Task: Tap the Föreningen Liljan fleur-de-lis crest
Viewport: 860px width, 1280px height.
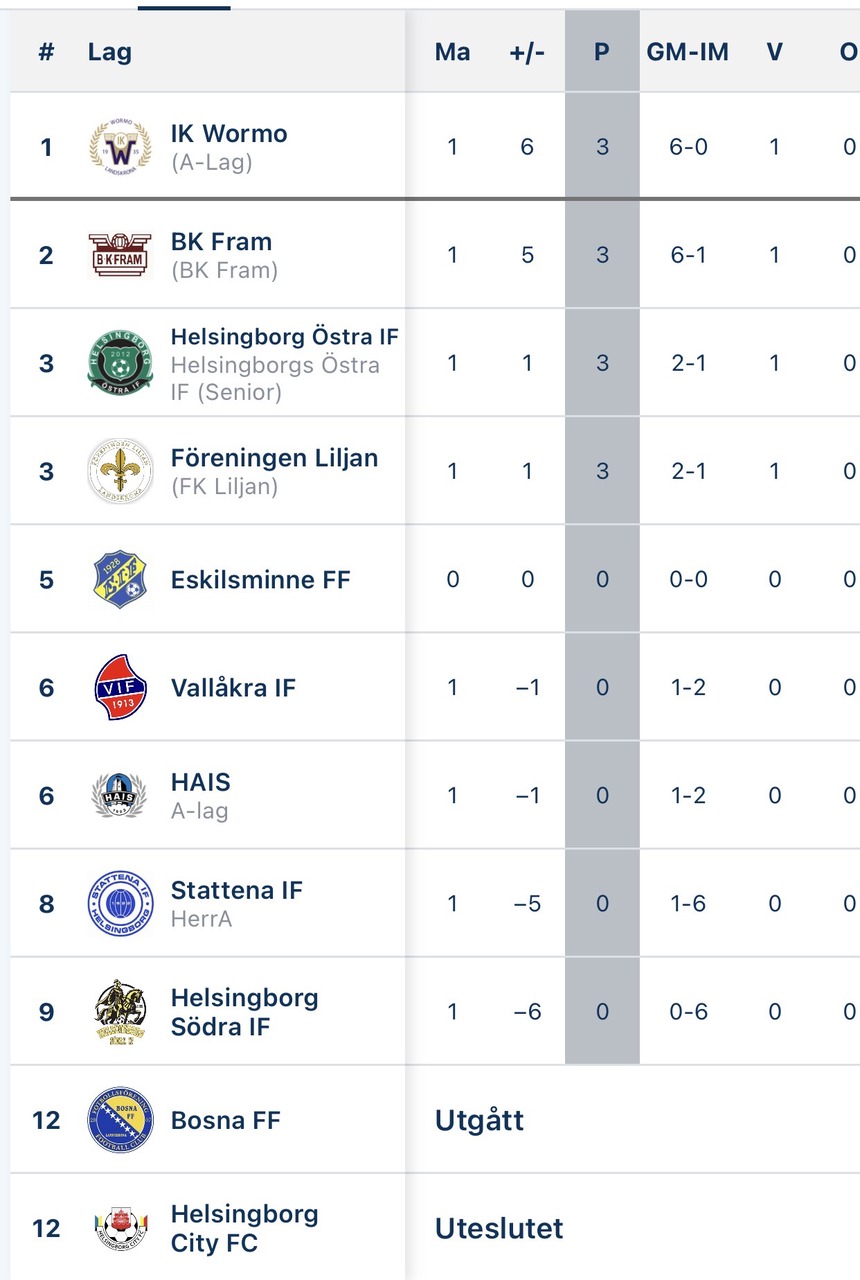Action: pyautogui.click(x=120, y=471)
